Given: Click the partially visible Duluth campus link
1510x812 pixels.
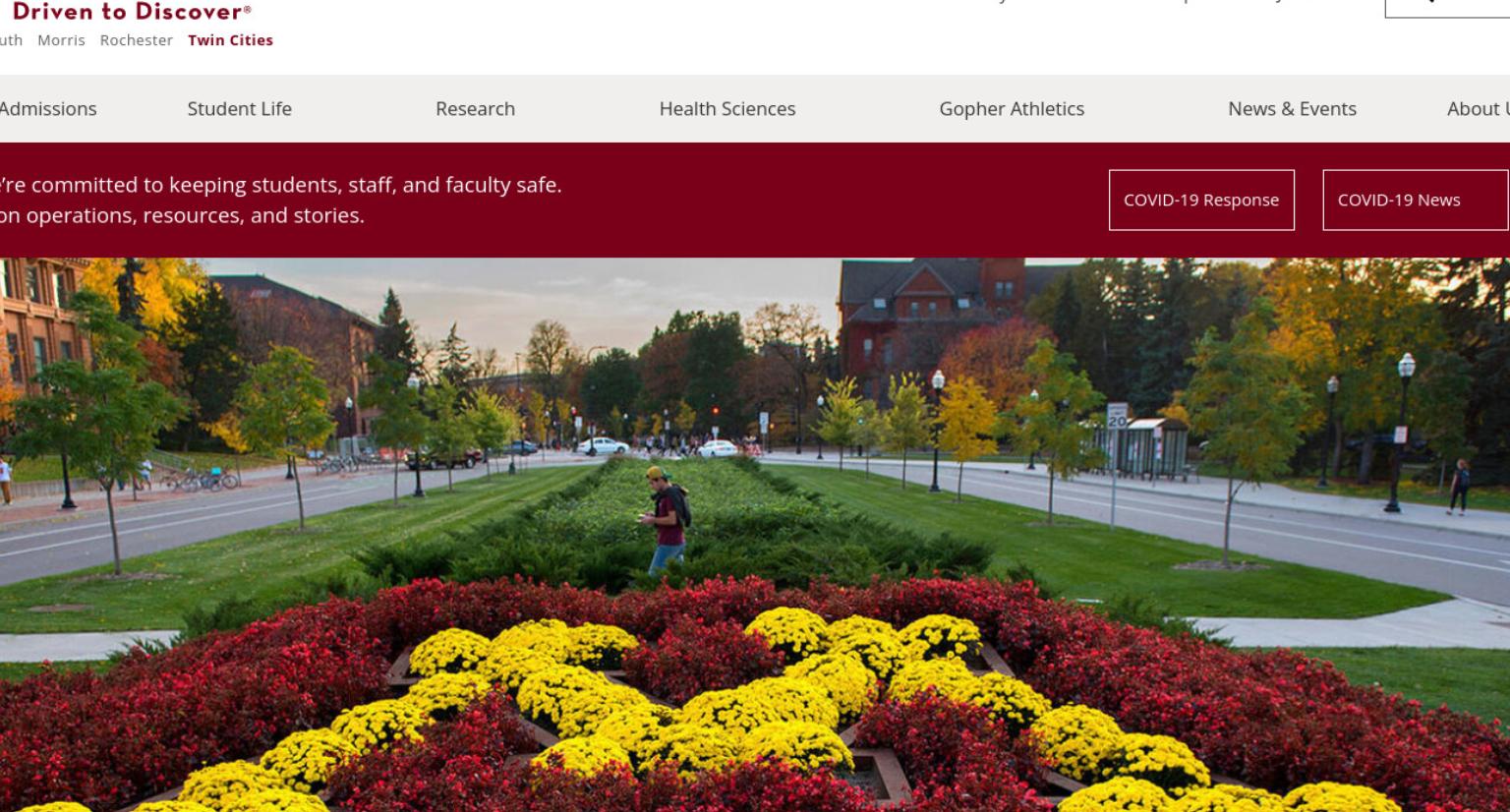Looking at the screenshot, I should [11, 40].
